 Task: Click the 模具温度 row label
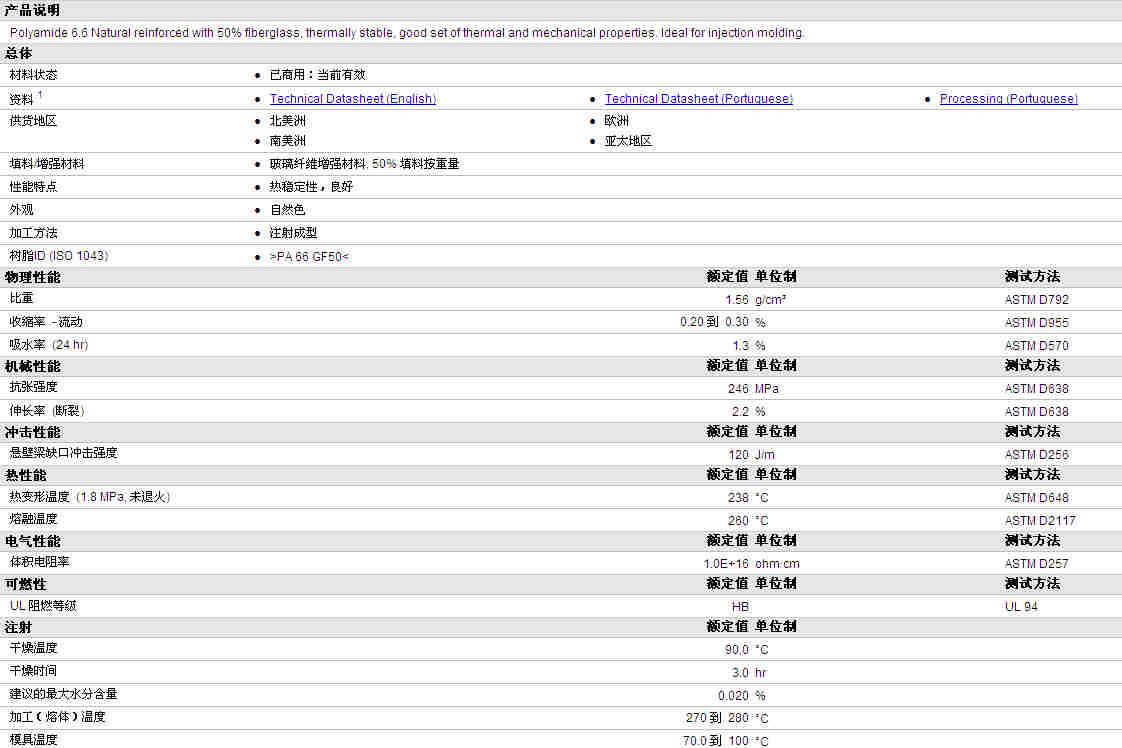click(x=33, y=739)
